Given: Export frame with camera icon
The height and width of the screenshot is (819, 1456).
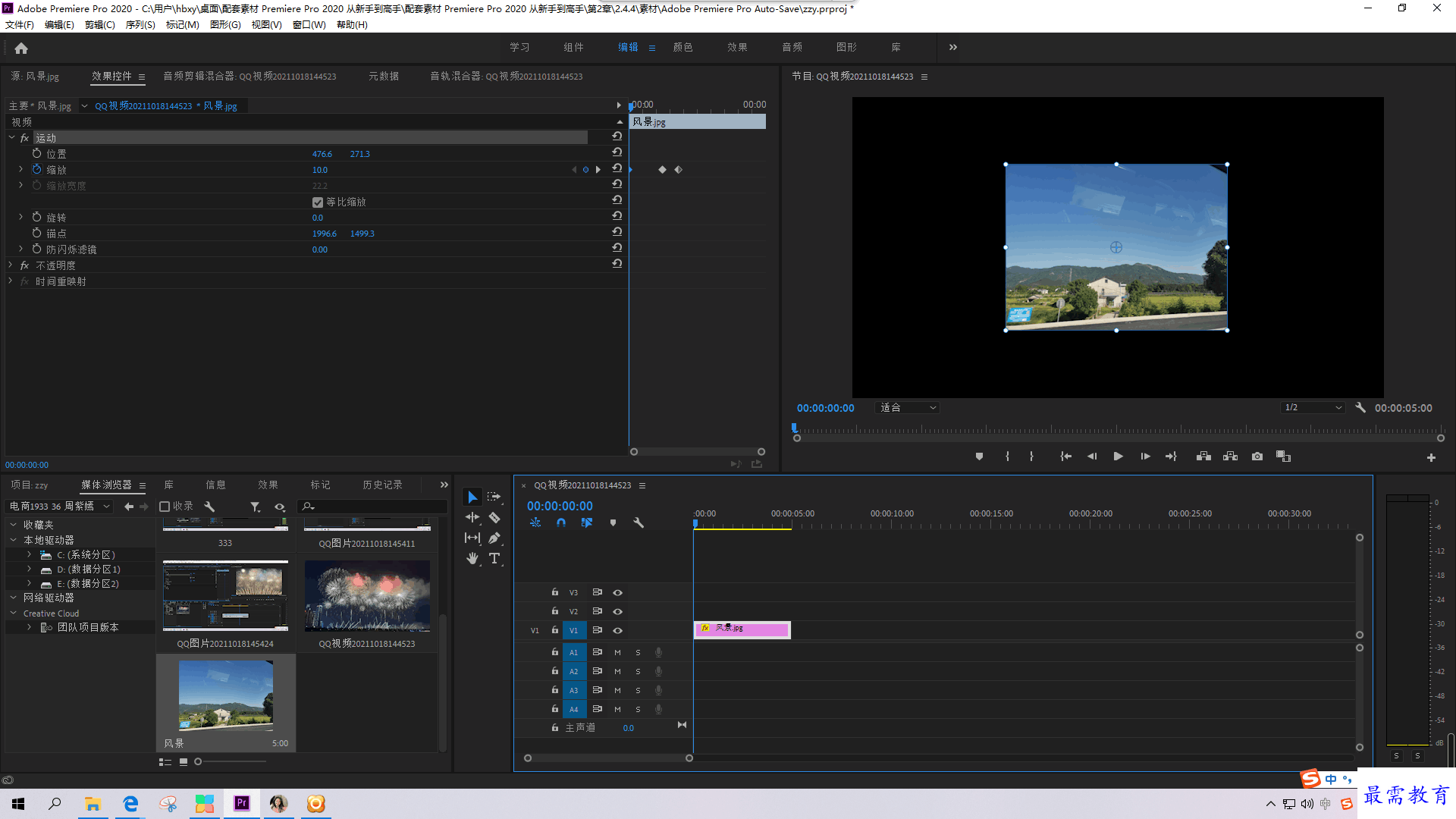Looking at the screenshot, I should click(x=1257, y=457).
